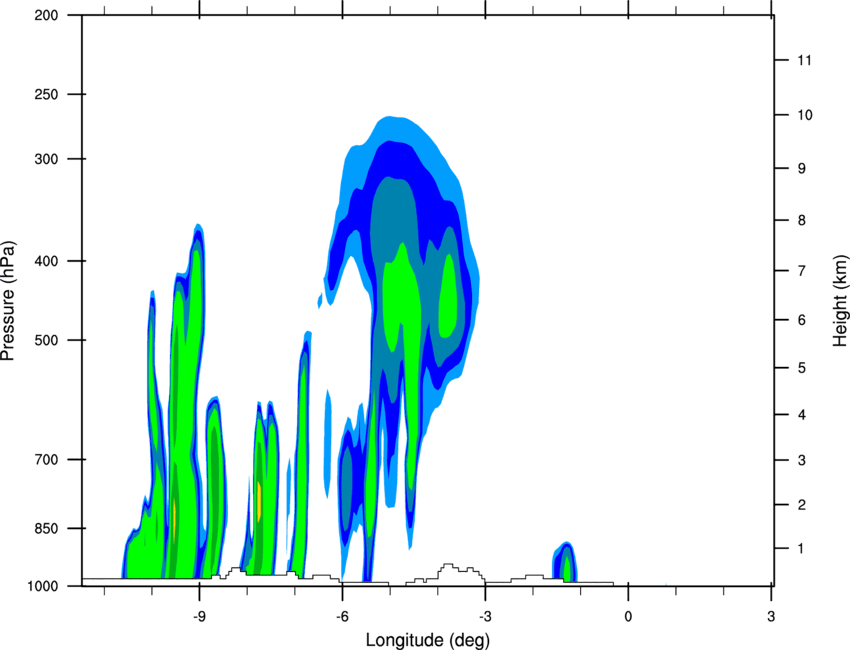Click the small isolated cloud near longitude -1

[x=565, y=562]
